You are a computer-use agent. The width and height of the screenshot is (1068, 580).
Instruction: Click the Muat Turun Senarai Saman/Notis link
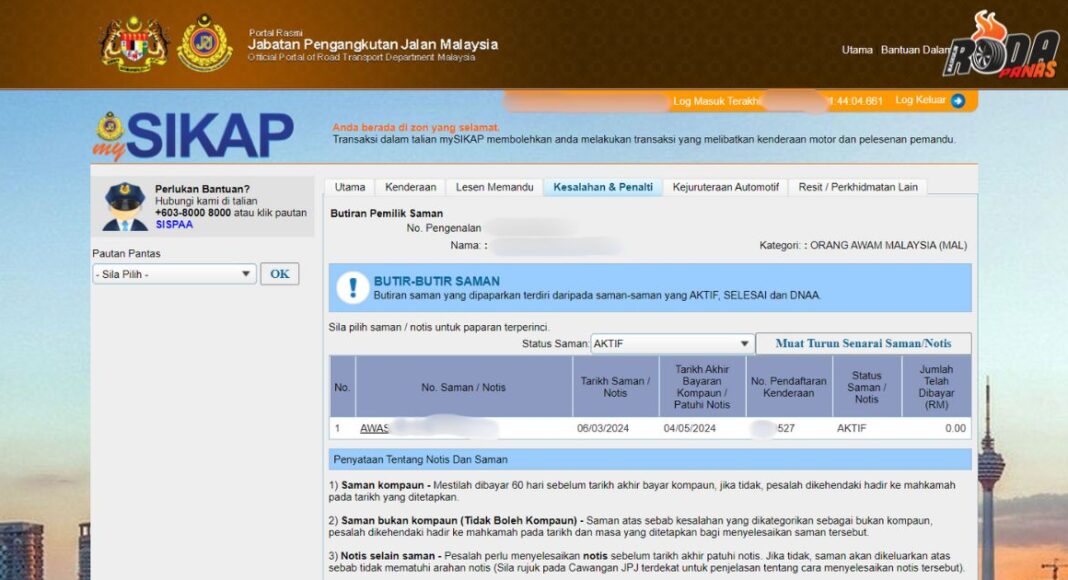click(861, 343)
